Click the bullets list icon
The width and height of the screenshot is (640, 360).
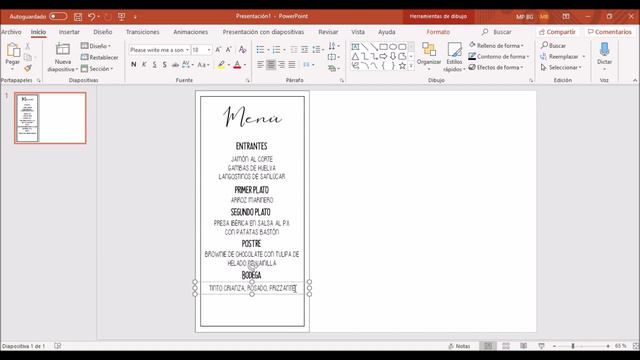pyautogui.click(x=260, y=50)
